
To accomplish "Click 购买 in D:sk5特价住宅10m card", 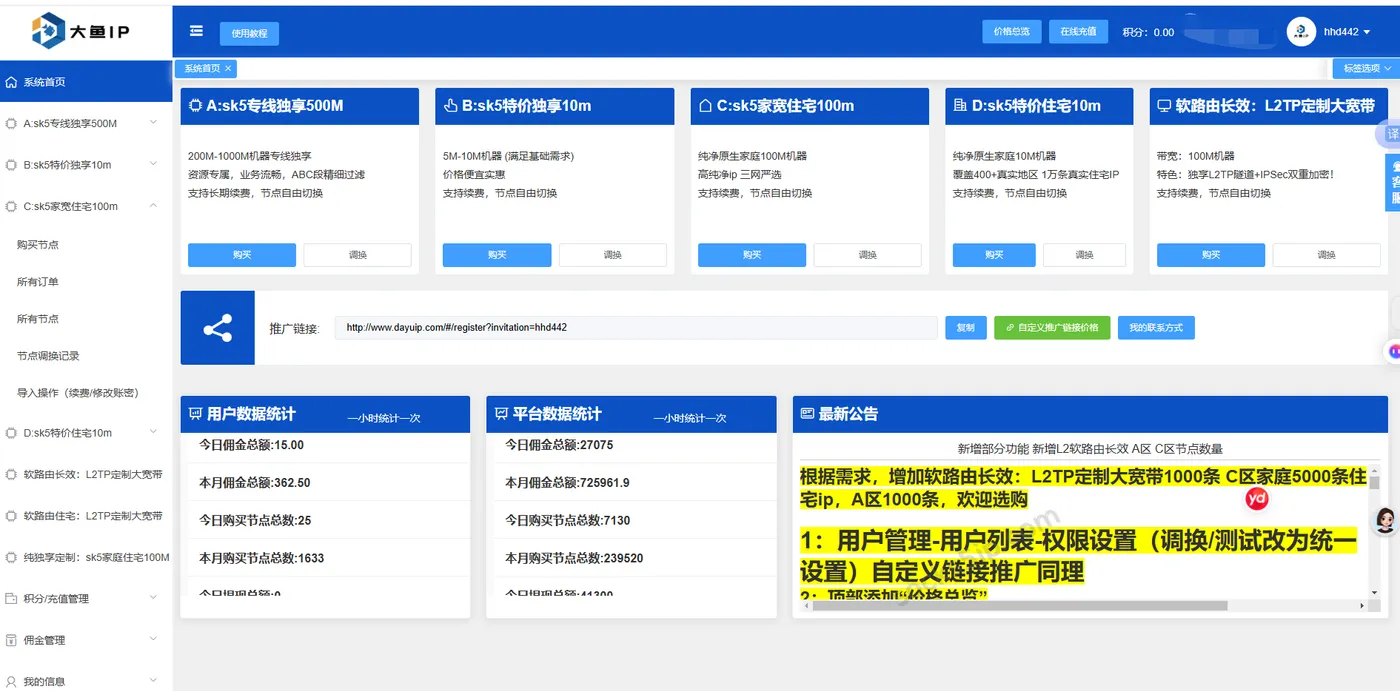I will [994, 255].
